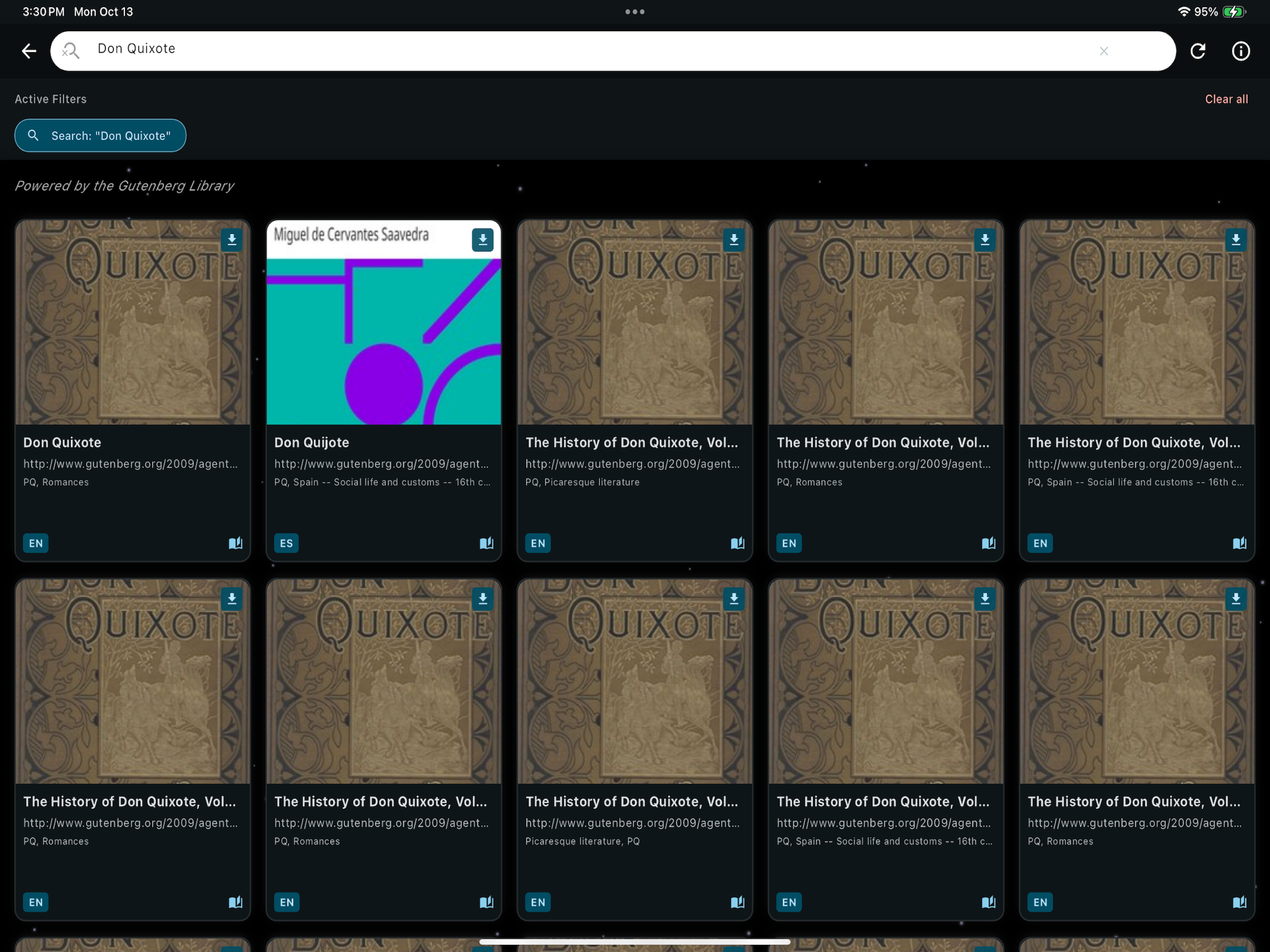Tap the magnifier icon in the search bar
This screenshot has height=952, width=1270.
(x=71, y=51)
